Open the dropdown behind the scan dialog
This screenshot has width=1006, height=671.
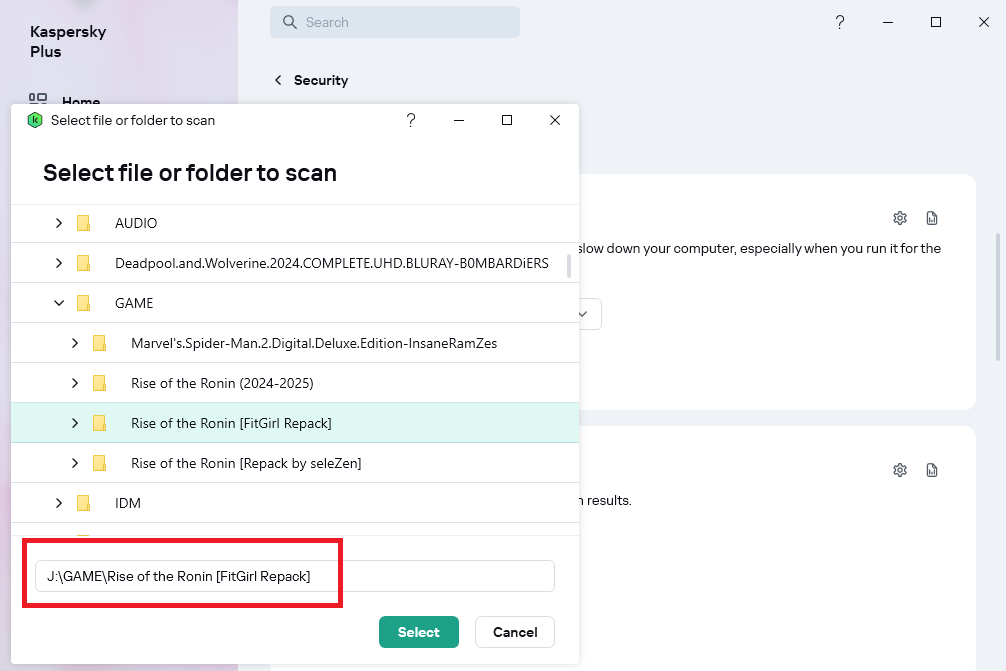[590, 314]
